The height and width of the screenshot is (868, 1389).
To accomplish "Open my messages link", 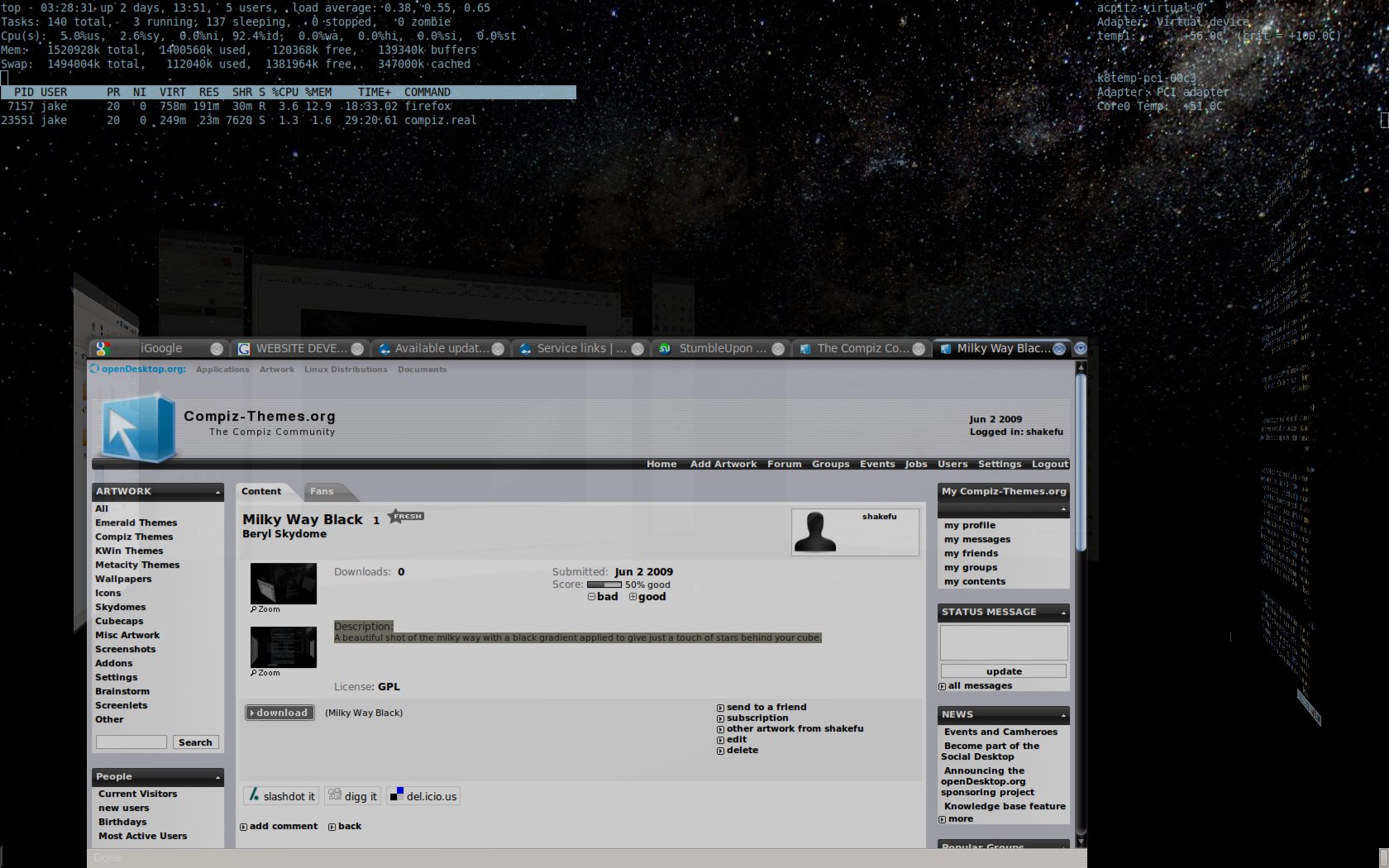I will pyautogui.click(x=977, y=540).
